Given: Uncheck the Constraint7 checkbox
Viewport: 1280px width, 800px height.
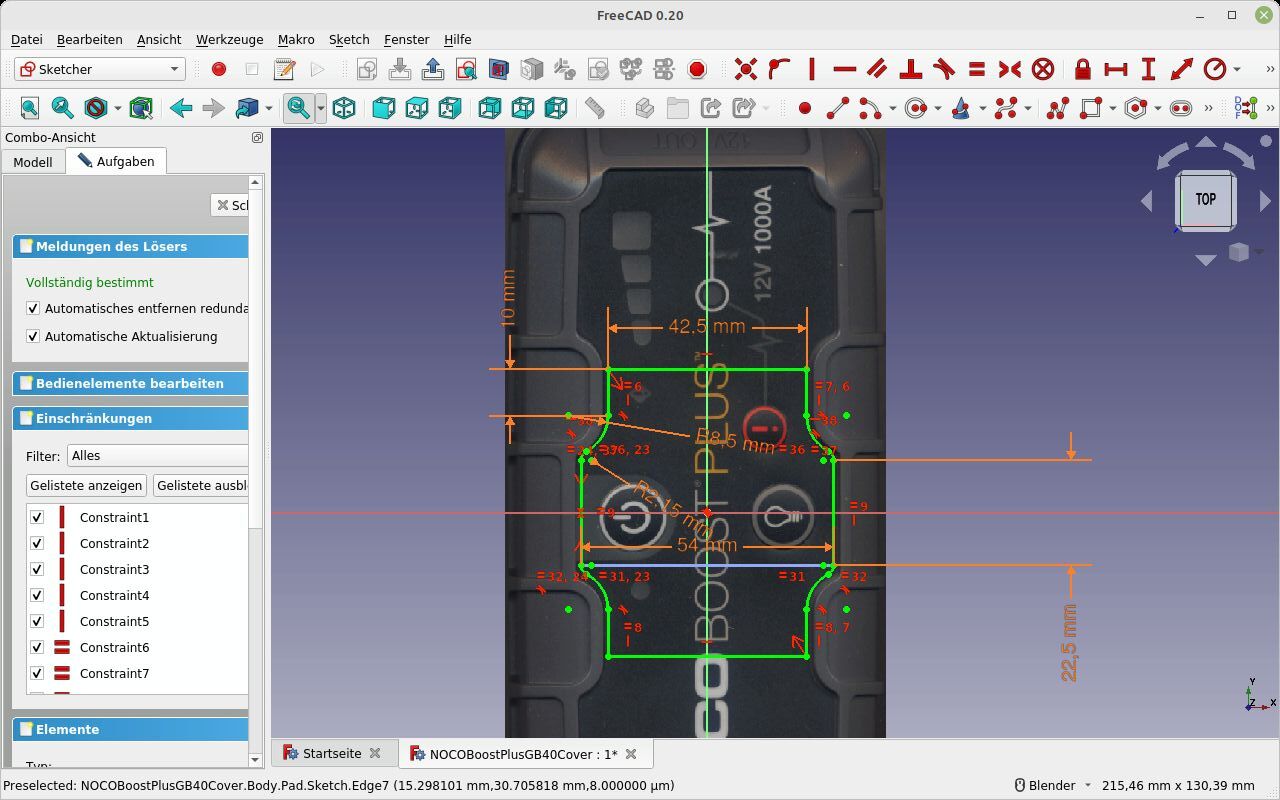Looking at the screenshot, I should click(37, 673).
